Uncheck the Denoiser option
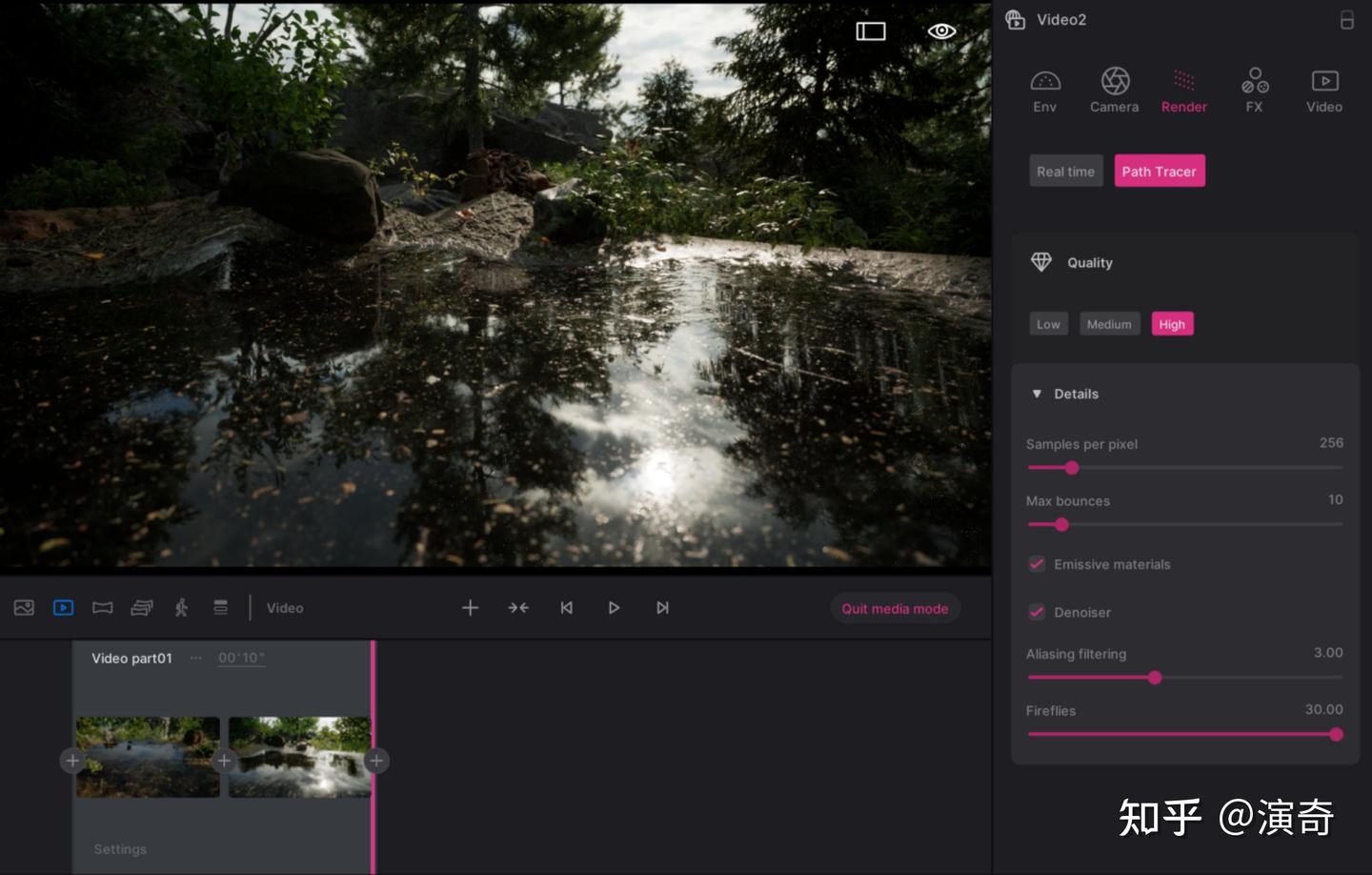Viewport: 1372px width, 875px height. [x=1037, y=612]
